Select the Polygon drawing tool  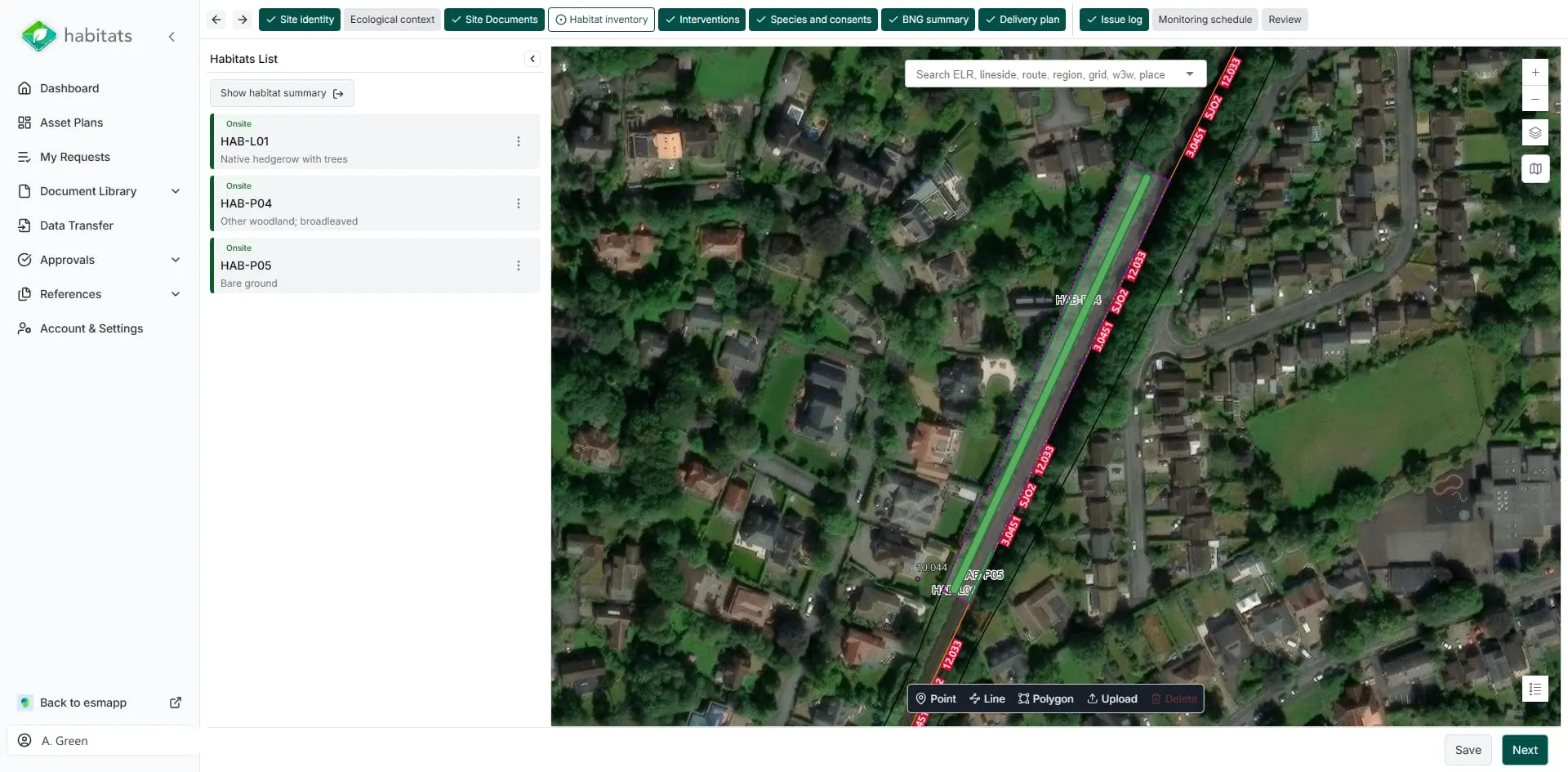(1046, 699)
